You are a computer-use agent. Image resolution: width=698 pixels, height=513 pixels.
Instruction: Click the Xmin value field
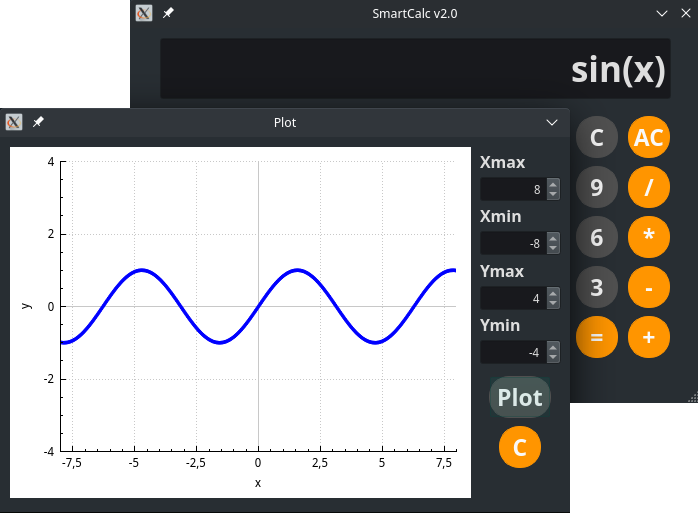[x=513, y=243]
